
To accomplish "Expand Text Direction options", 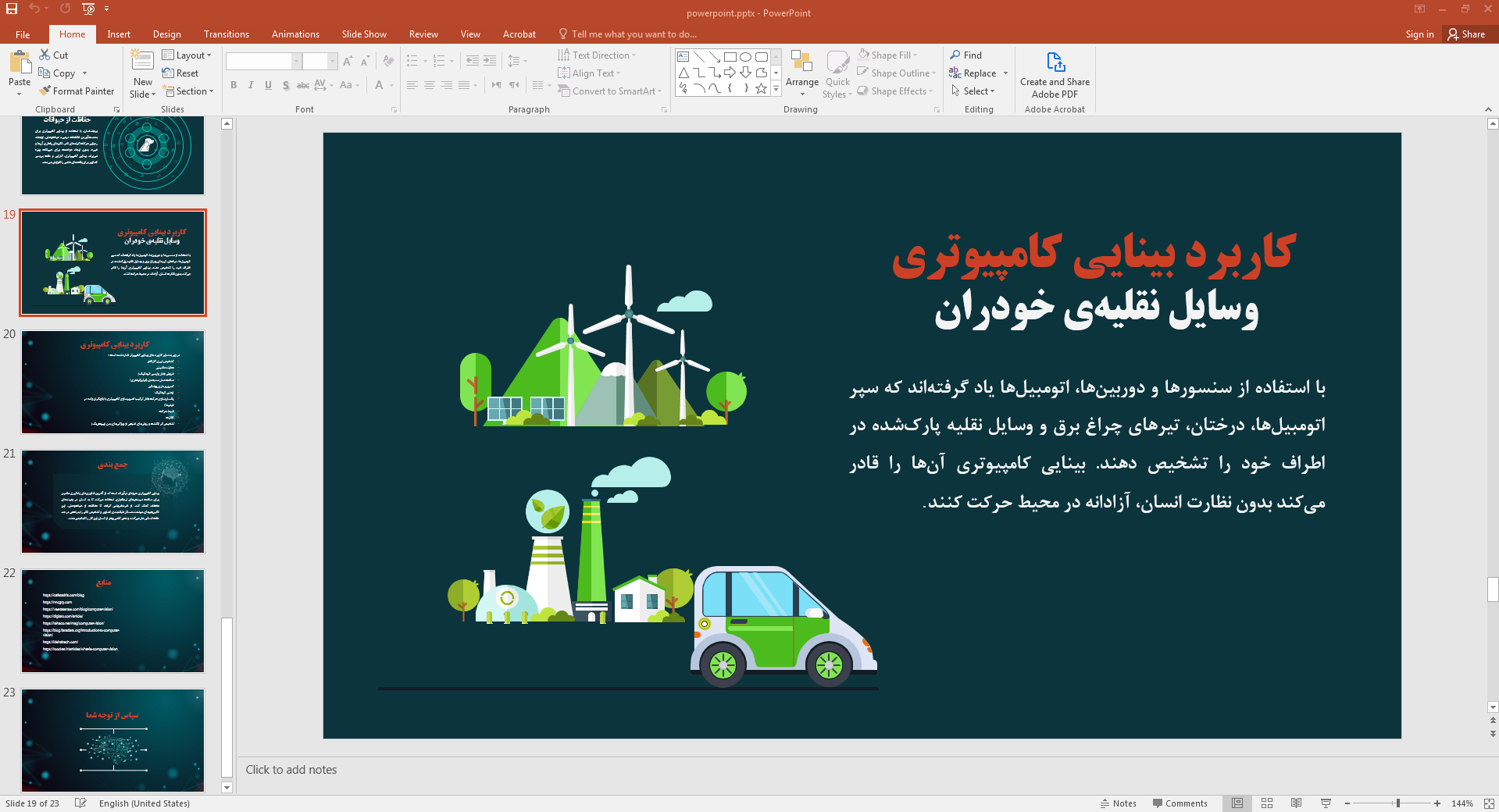I will [597, 55].
